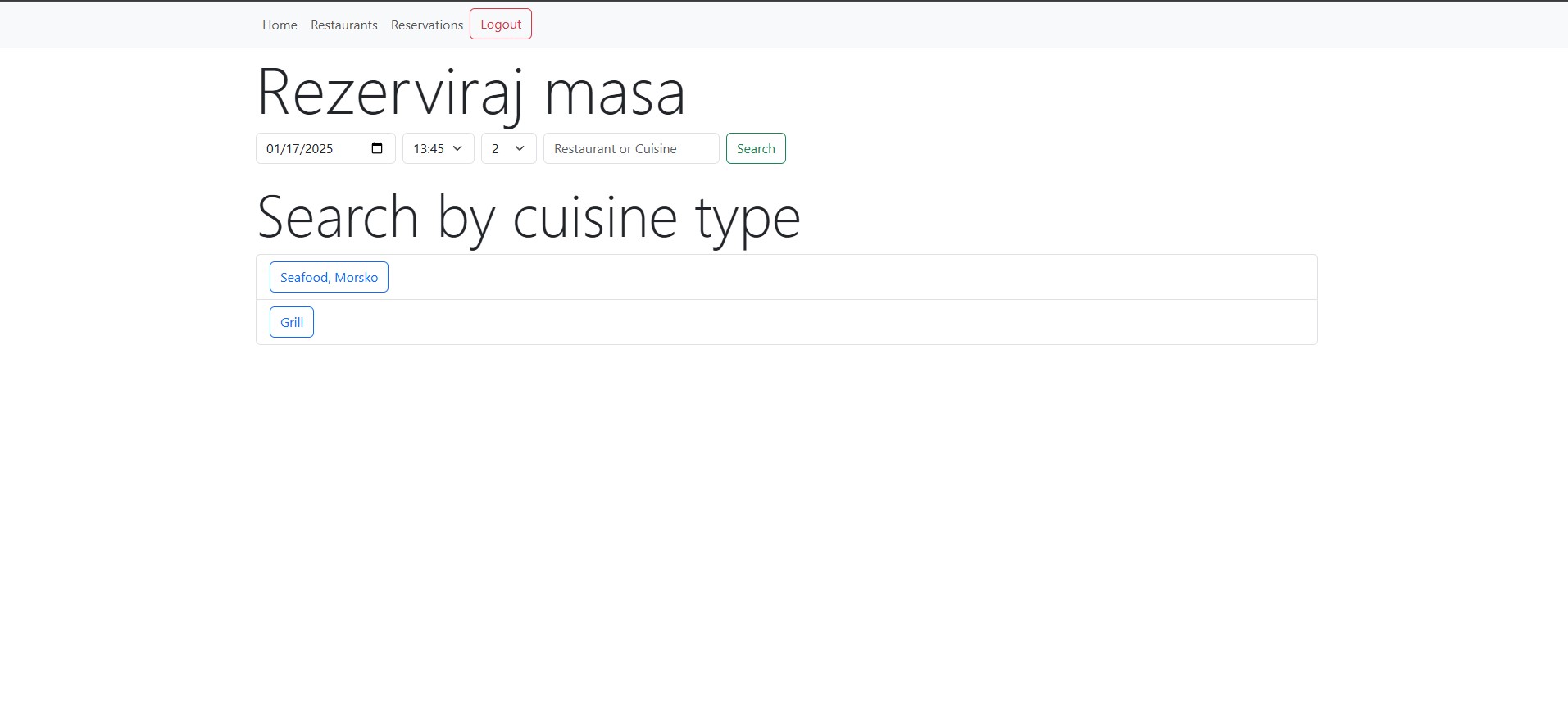Click the Search by cuisine type heading
1568x726 pixels.
(x=529, y=217)
